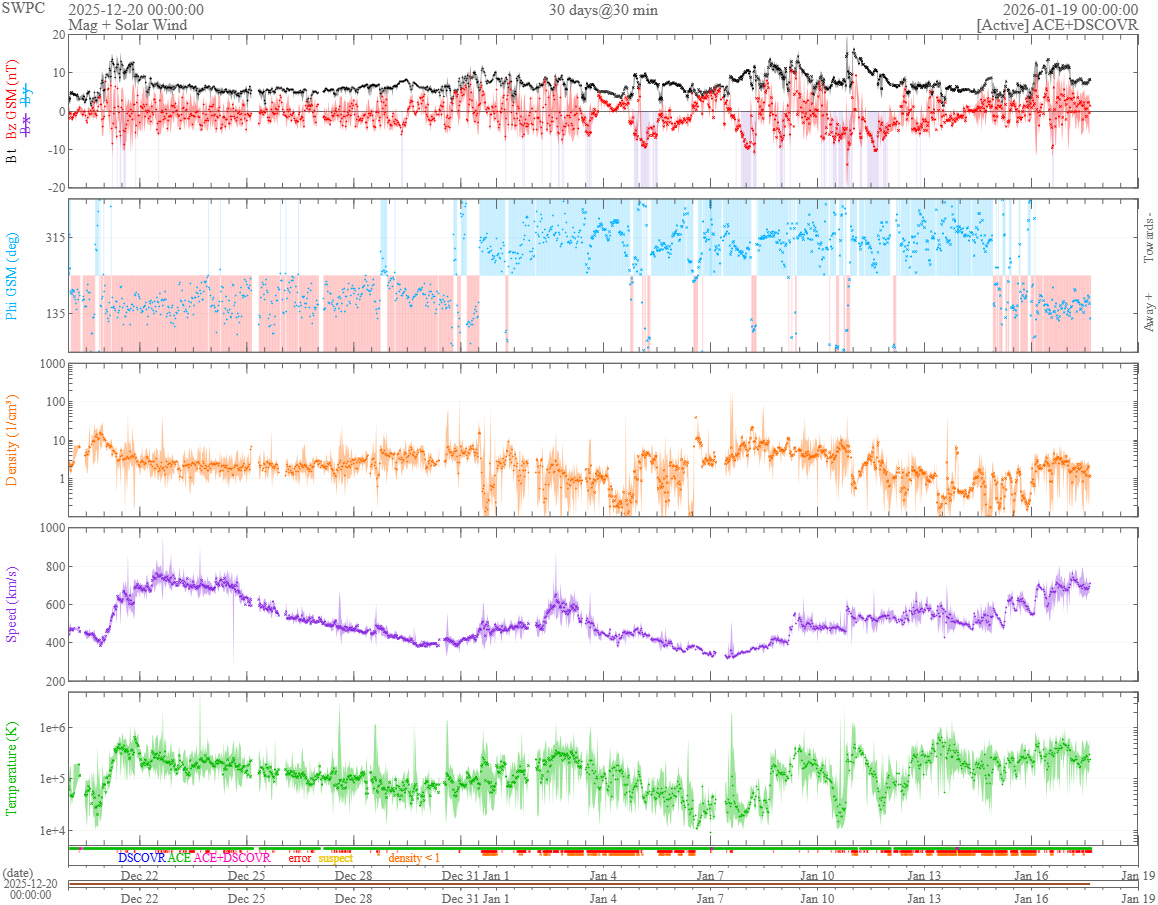Click the Towards - label beside Phi panel
This screenshot has width=1158, height=905.
click(1148, 237)
